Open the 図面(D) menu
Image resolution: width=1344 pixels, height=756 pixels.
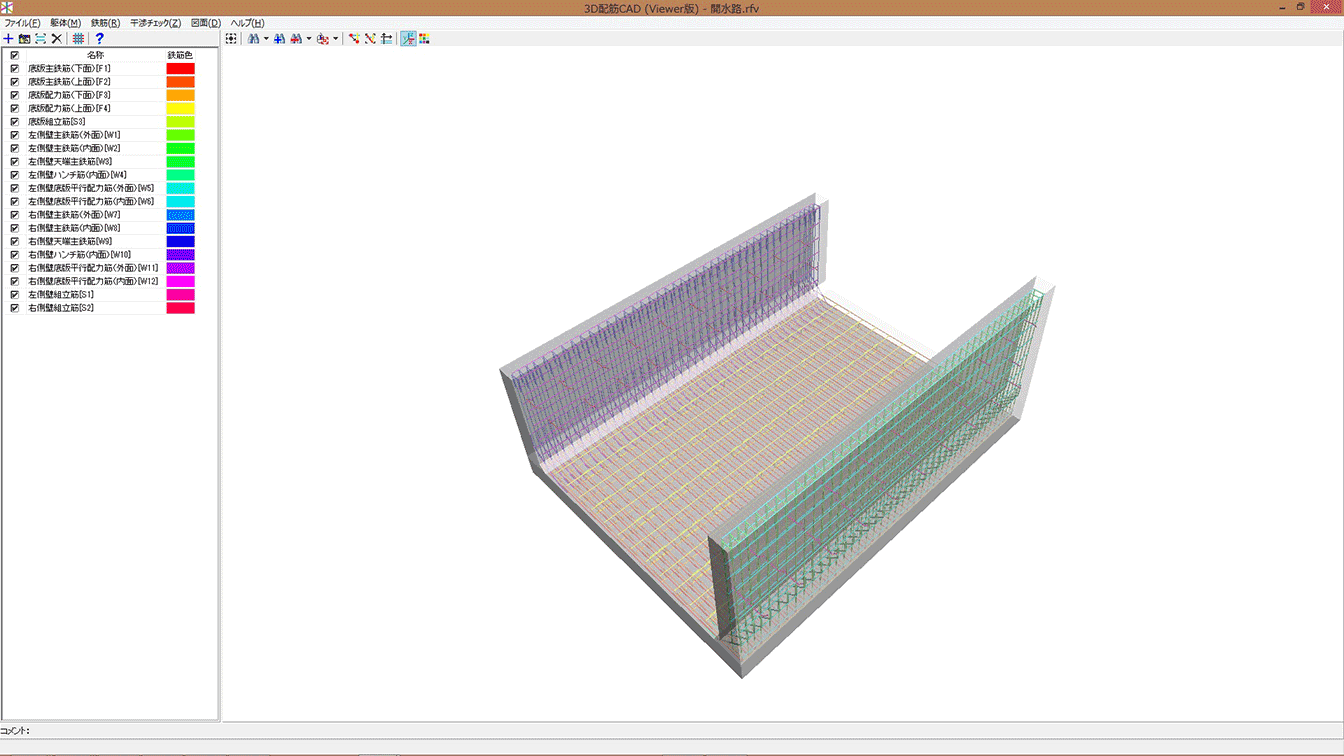(x=206, y=23)
